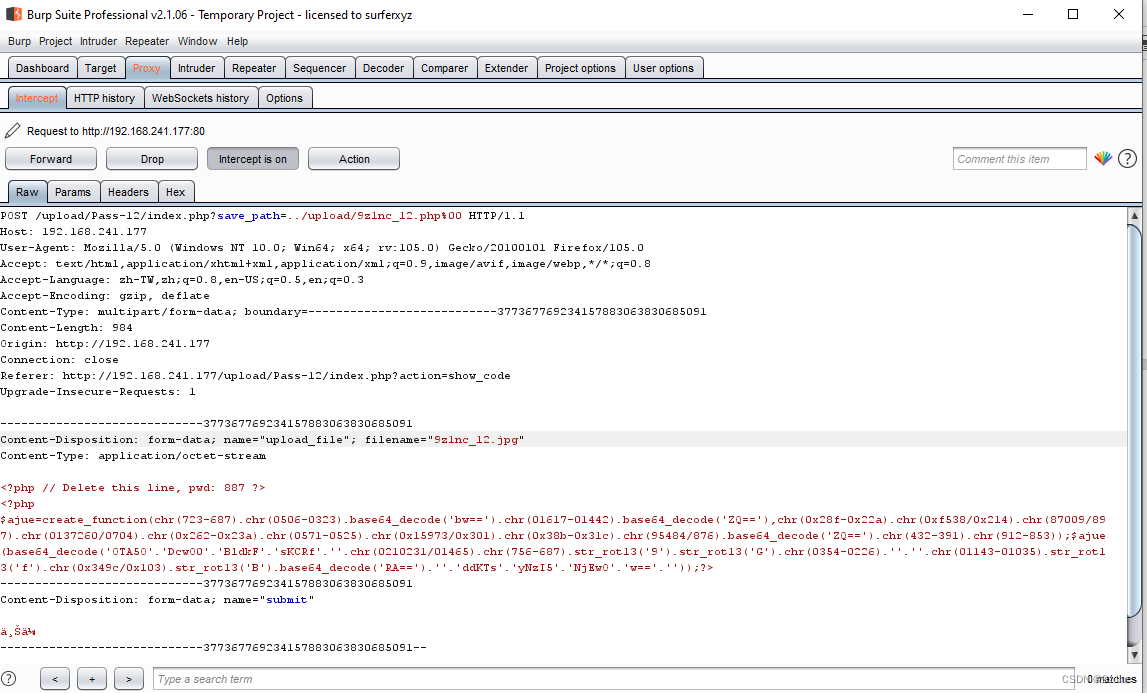Open the highlight color picker icon
The width and height of the screenshot is (1147, 693).
[x=1103, y=158]
